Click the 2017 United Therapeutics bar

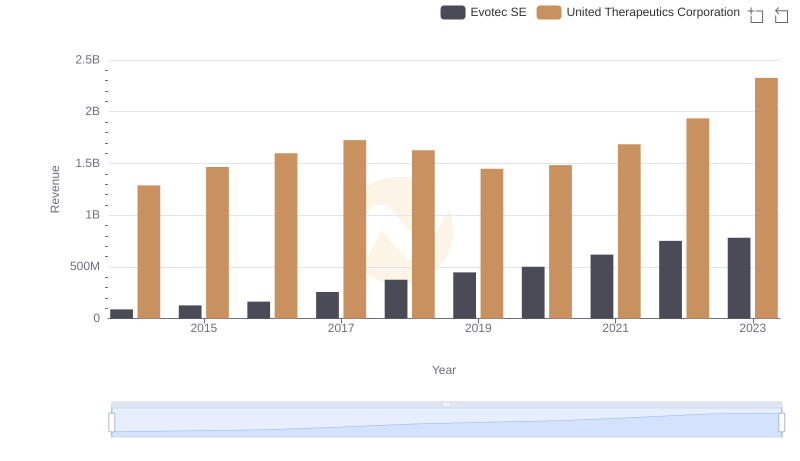click(355, 229)
